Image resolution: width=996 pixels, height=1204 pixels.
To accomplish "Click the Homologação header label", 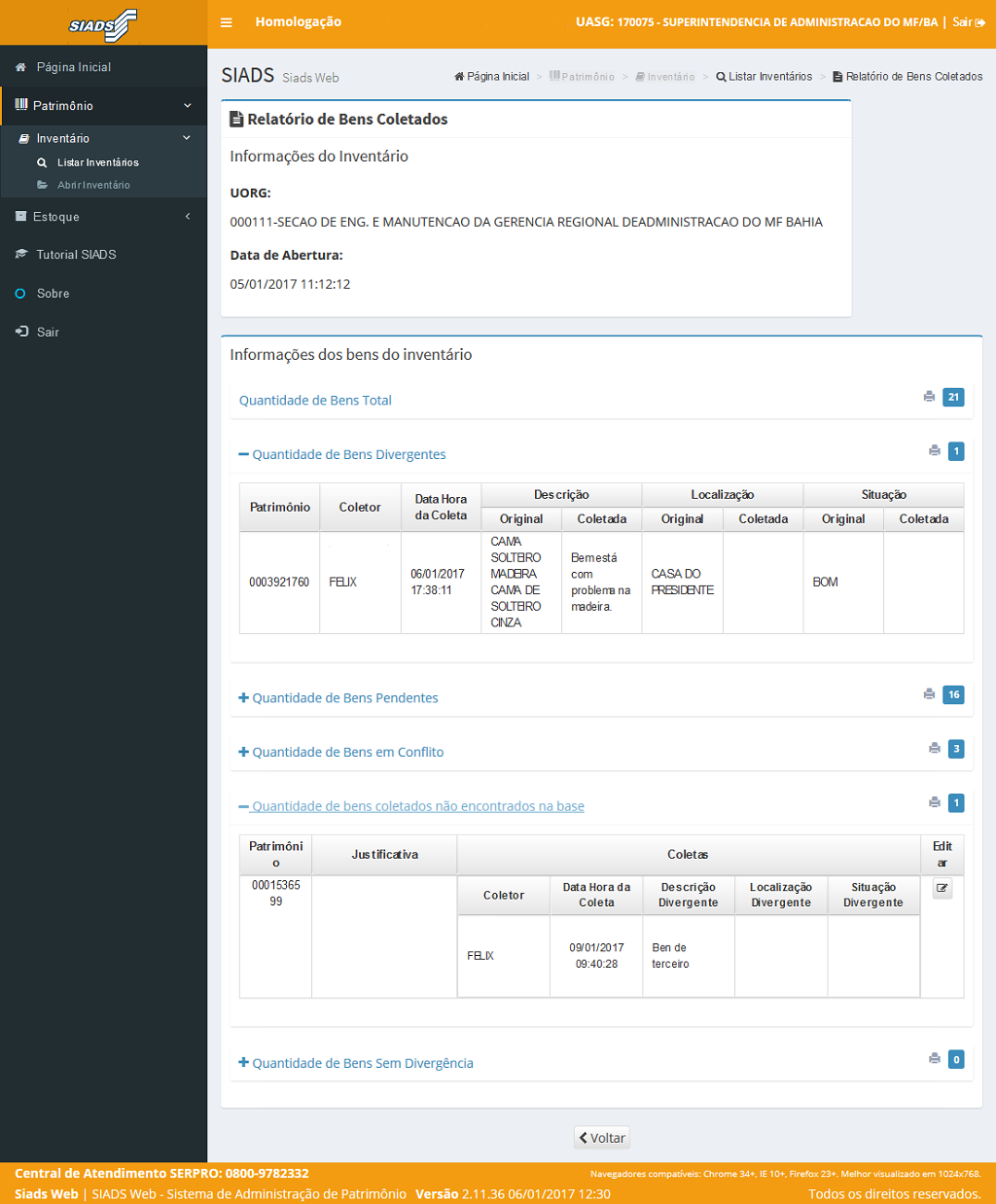I will [x=298, y=22].
